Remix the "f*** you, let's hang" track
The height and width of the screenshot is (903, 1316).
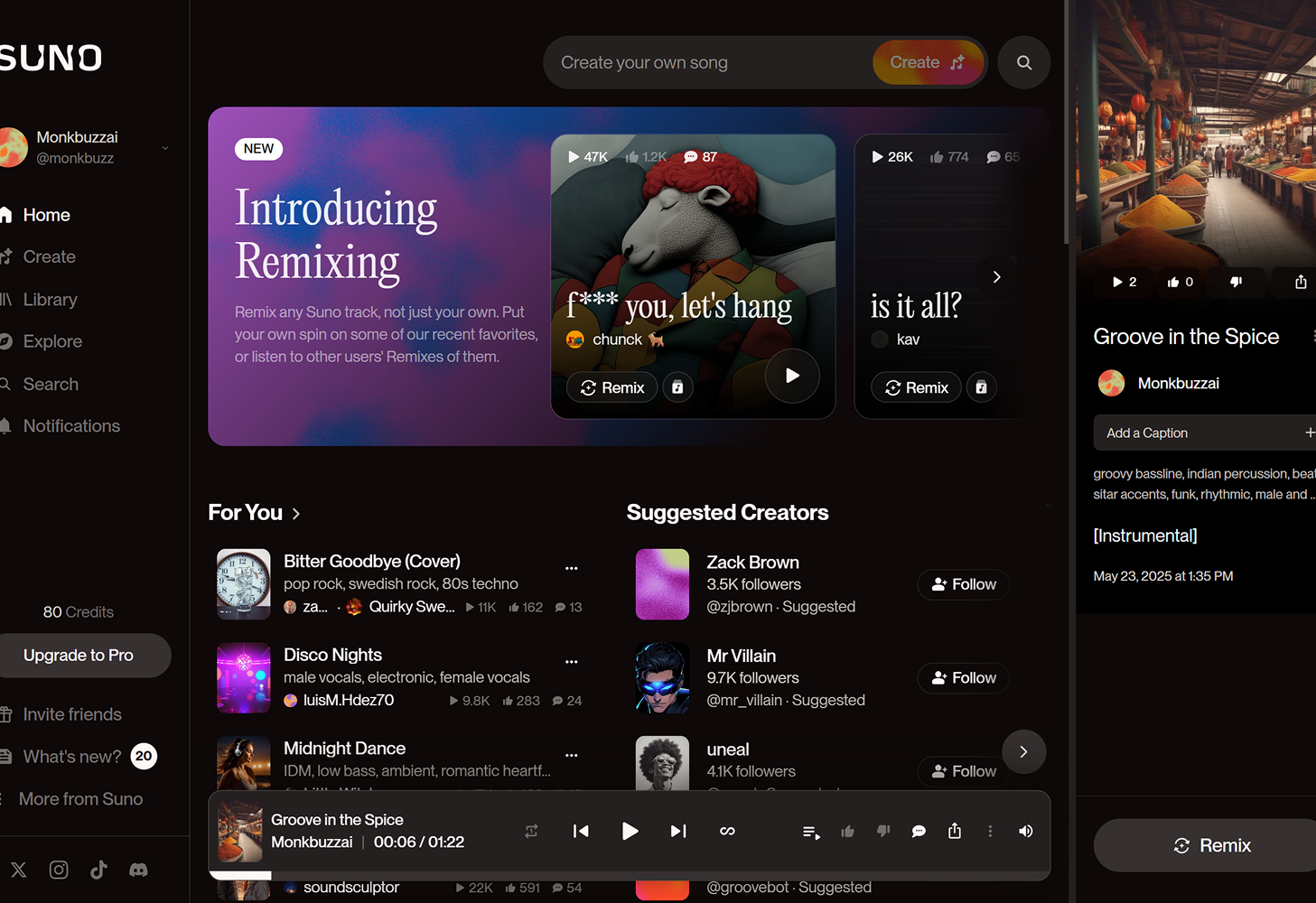pos(612,387)
